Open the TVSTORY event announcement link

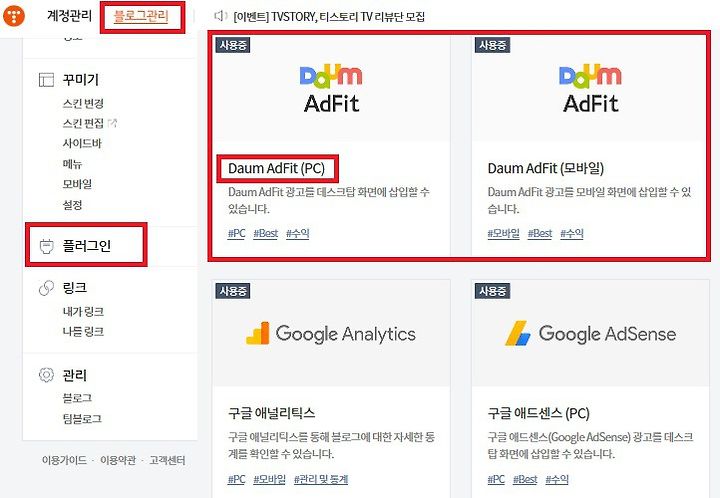click(329, 17)
